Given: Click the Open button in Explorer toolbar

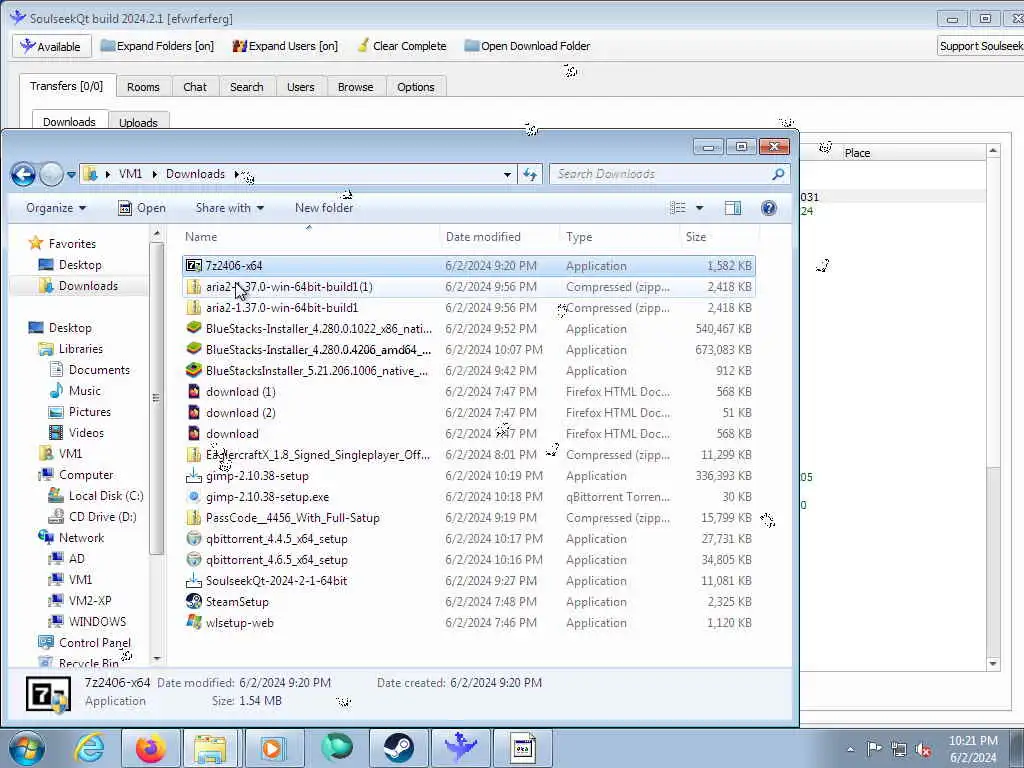Looking at the screenshot, I should [142, 208].
